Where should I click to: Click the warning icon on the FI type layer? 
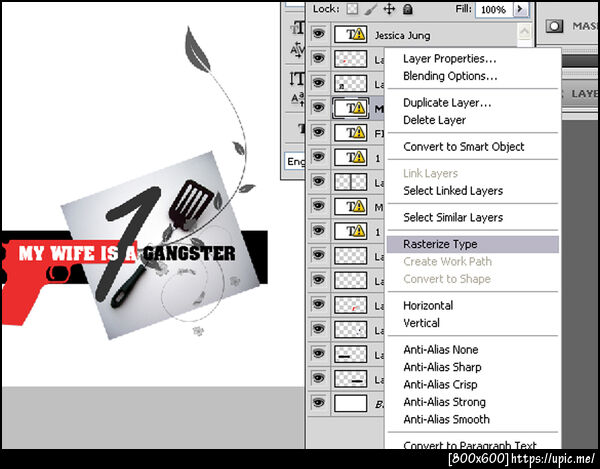(x=359, y=133)
